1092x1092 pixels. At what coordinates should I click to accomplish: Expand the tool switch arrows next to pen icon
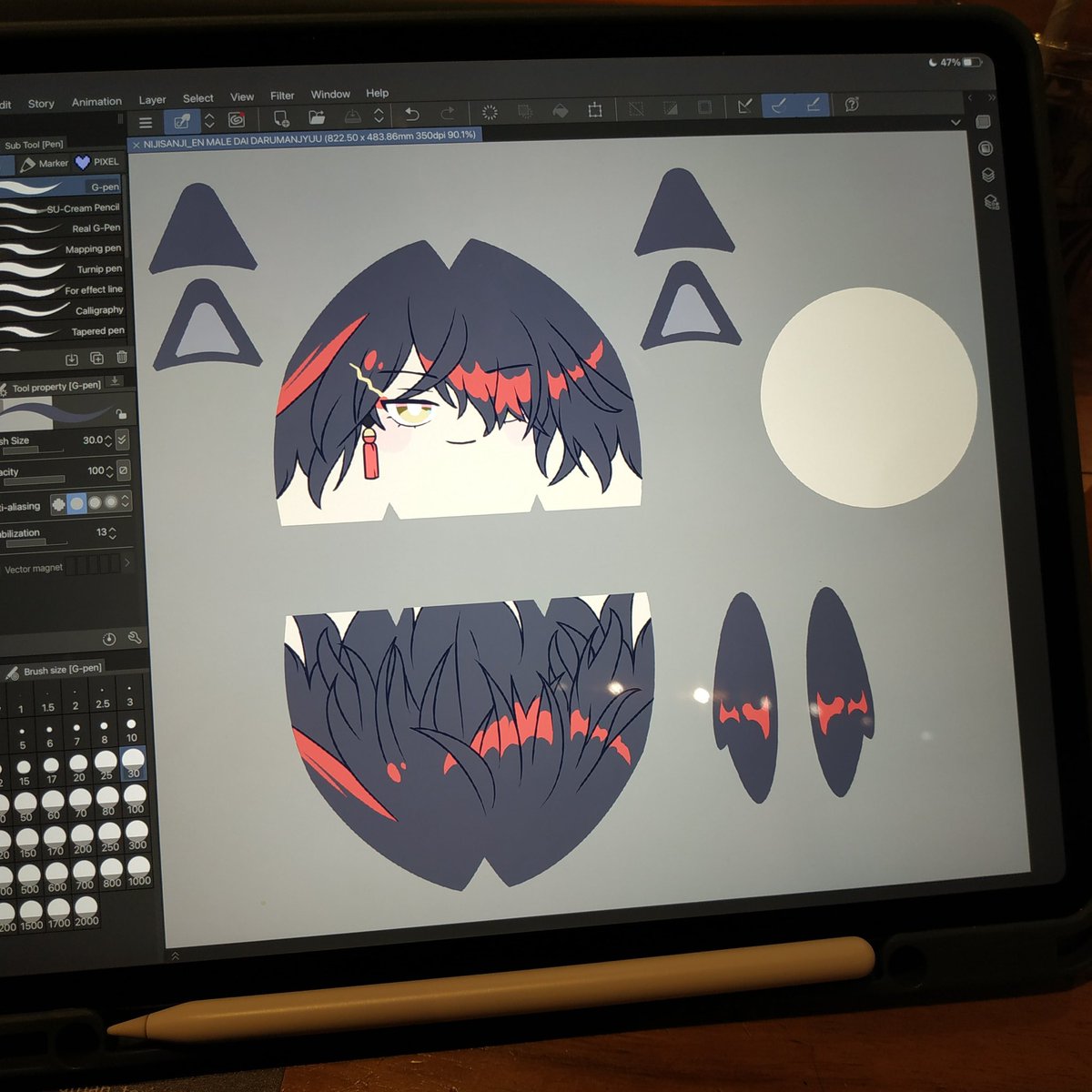coord(209,120)
